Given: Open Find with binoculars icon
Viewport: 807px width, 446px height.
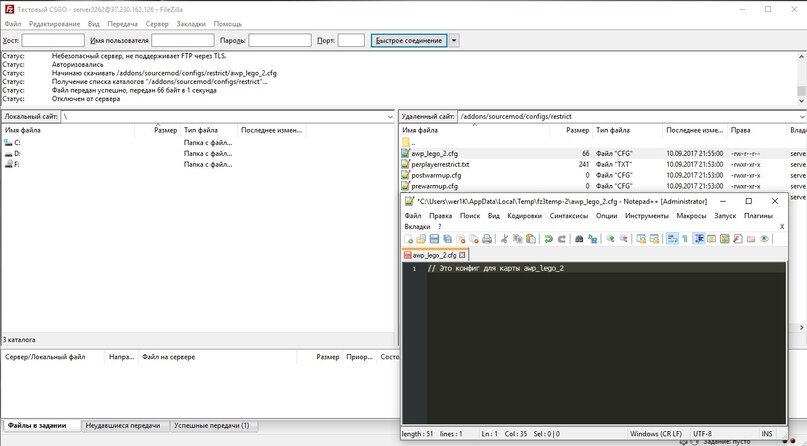Looking at the screenshot, I should click(x=579, y=239).
